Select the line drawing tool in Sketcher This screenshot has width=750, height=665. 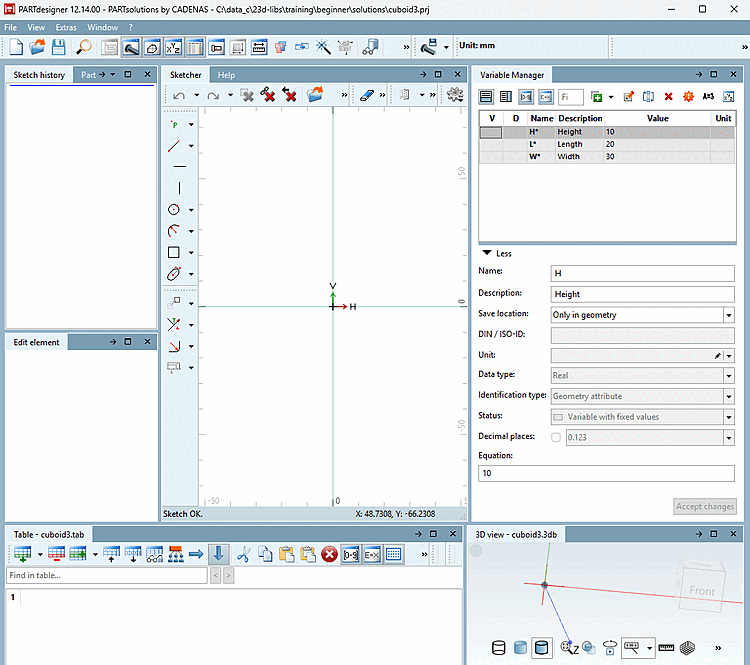tap(174, 146)
